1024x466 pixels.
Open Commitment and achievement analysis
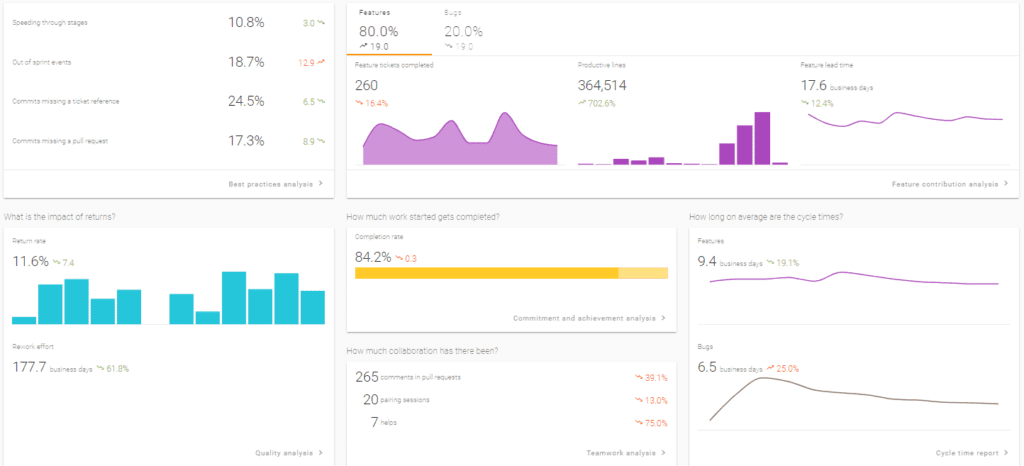pyautogui.click(x=586, y=318)
